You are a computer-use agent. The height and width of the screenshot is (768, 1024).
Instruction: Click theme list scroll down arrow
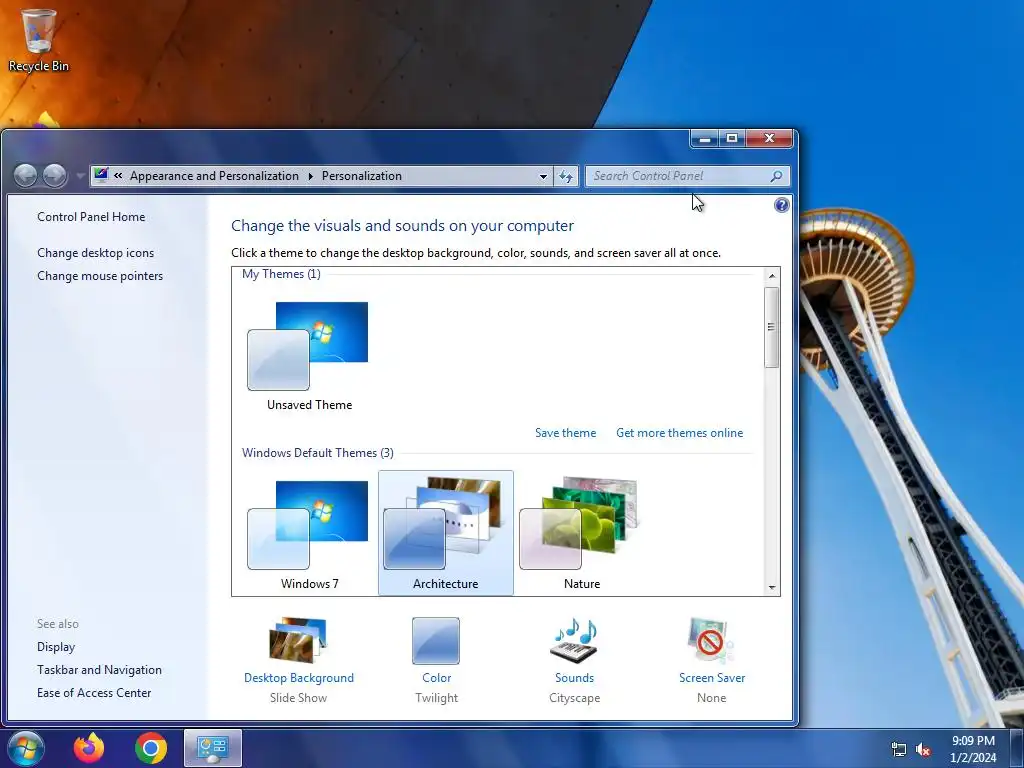pos(772,587)
